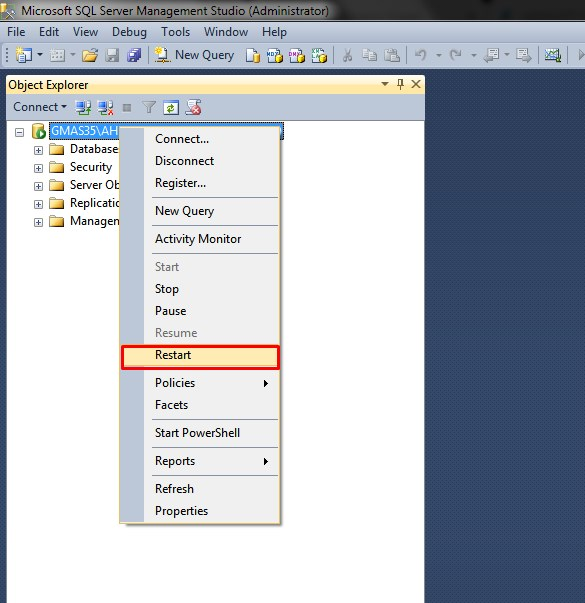Viewport: 585px width, 603px height.
Task: Click the Navigate Backward icon
Action: (x=492, y=55)
